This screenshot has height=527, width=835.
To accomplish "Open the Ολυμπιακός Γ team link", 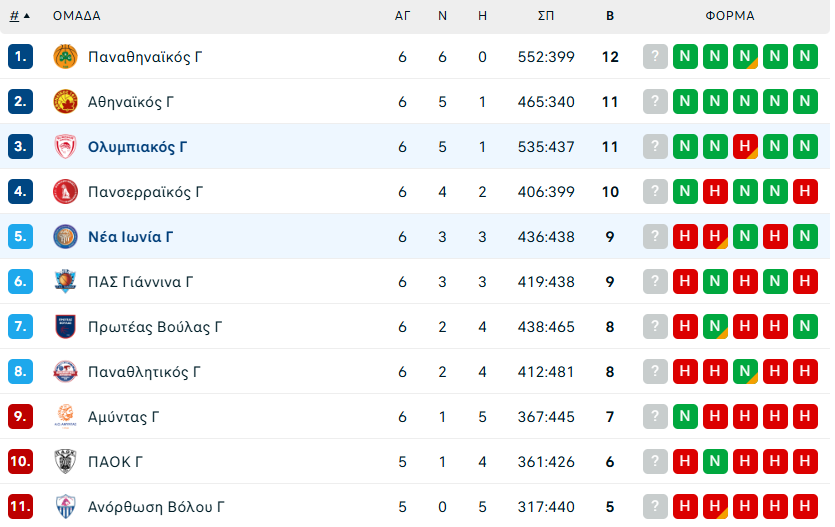I will point(137,147).
